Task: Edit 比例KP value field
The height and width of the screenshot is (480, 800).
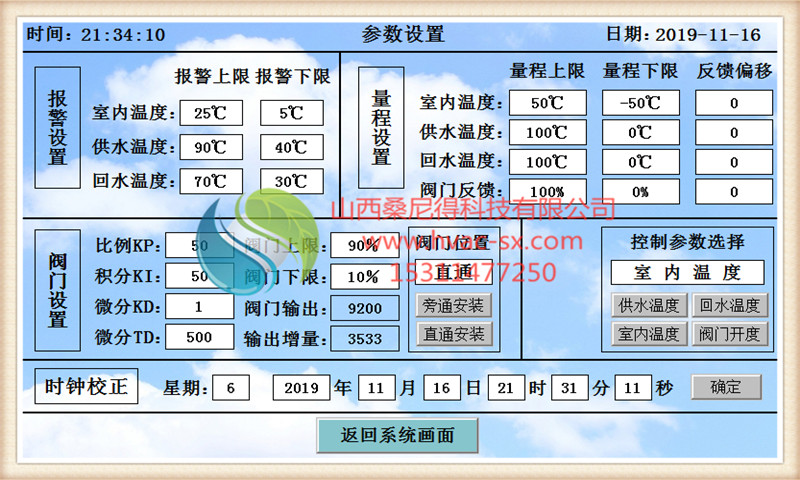Action: [x=199, y=245]
